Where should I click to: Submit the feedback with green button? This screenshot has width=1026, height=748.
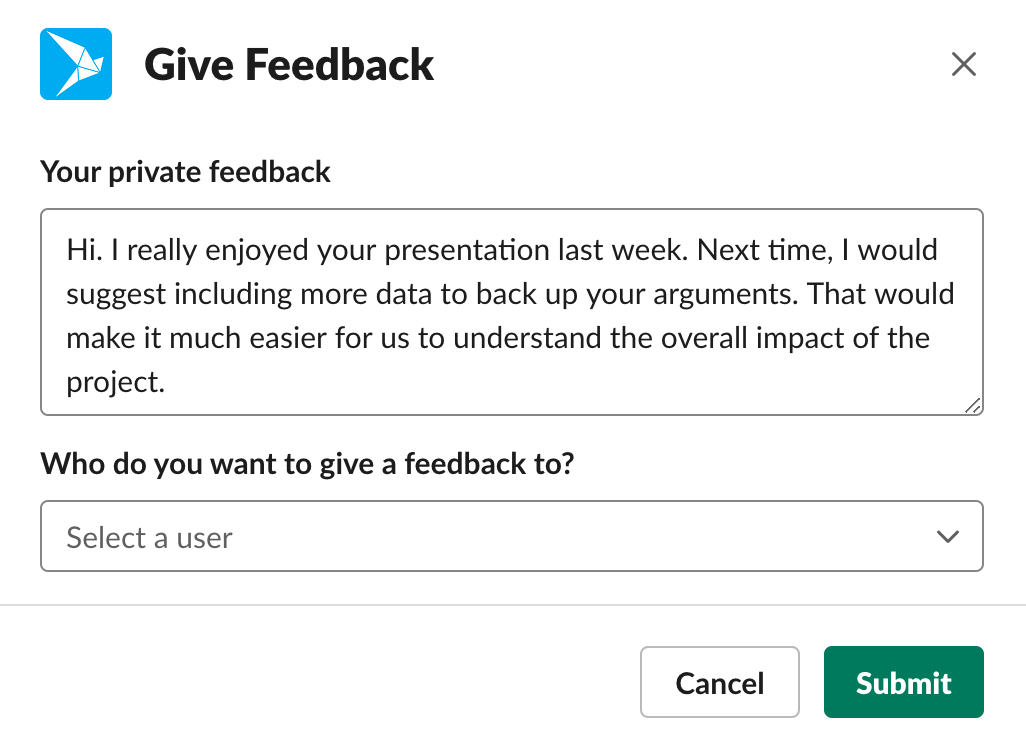tap(904, 682)
